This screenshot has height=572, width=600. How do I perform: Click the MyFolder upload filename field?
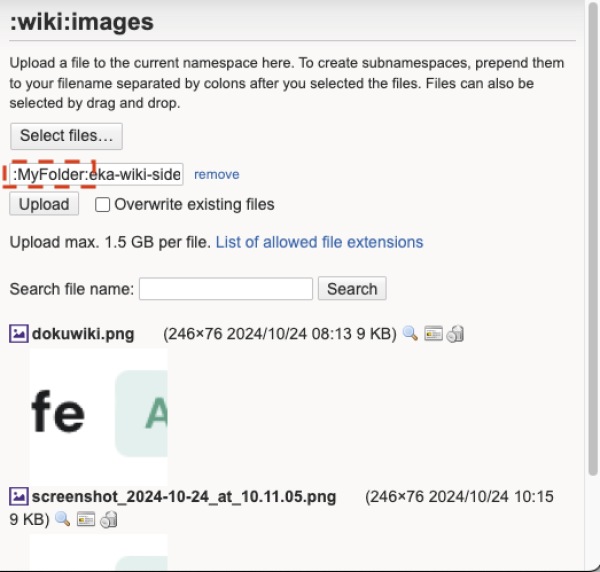tap(97, 175)
